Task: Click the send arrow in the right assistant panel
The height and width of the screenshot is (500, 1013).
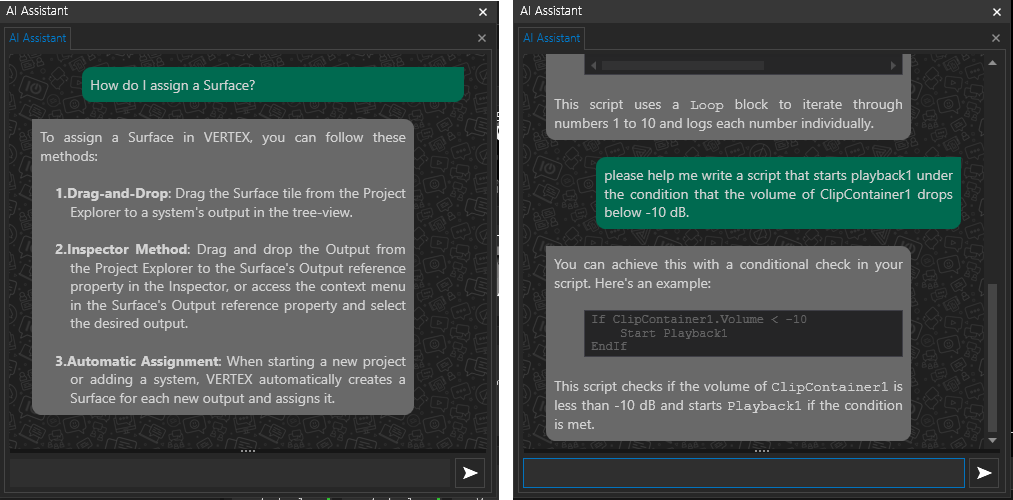Action: pyautogui.click(x=984, y=473)
